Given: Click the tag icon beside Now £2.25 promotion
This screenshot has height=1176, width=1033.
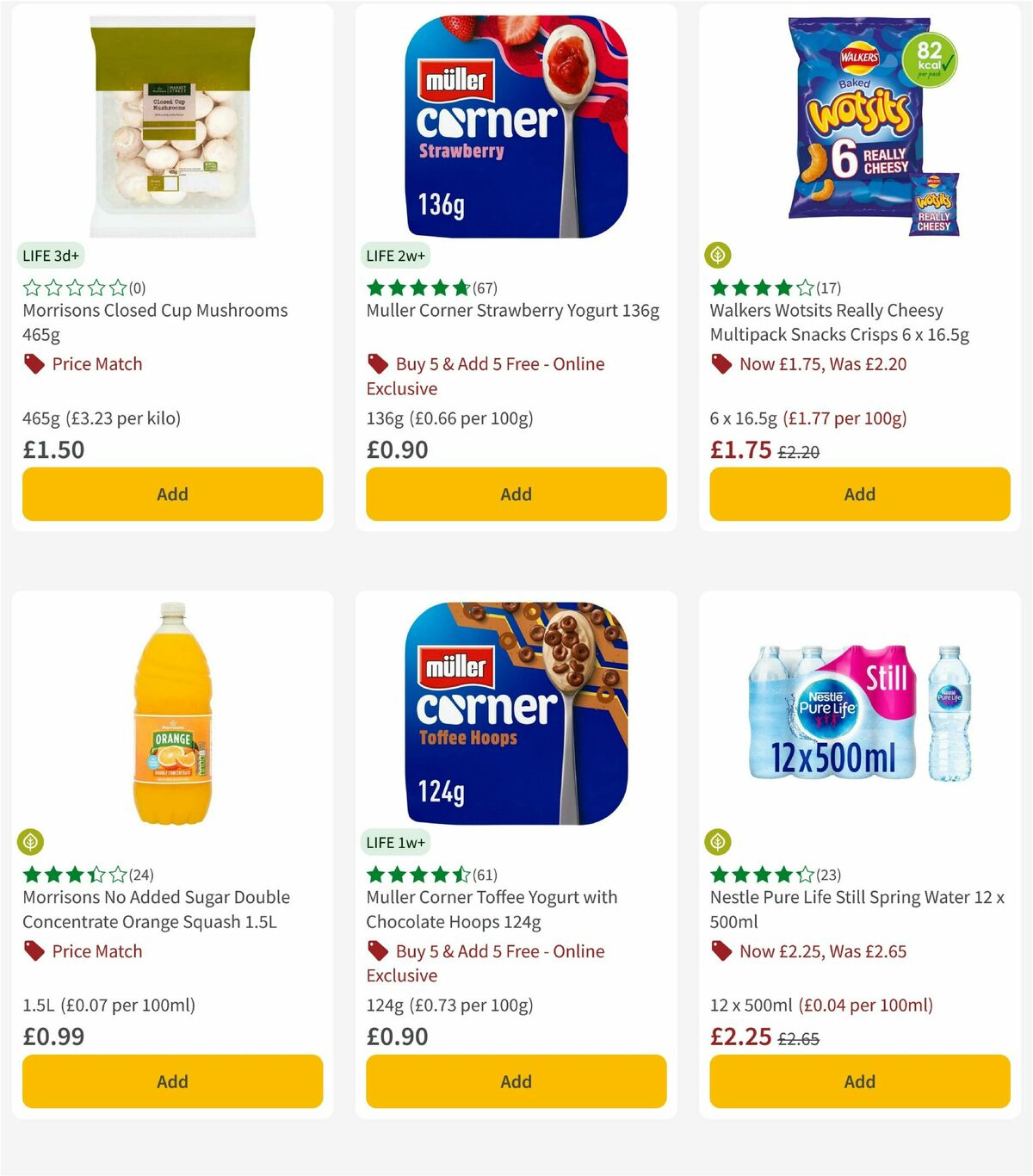Looking at the screenshot, I should (x=721, y=950).
